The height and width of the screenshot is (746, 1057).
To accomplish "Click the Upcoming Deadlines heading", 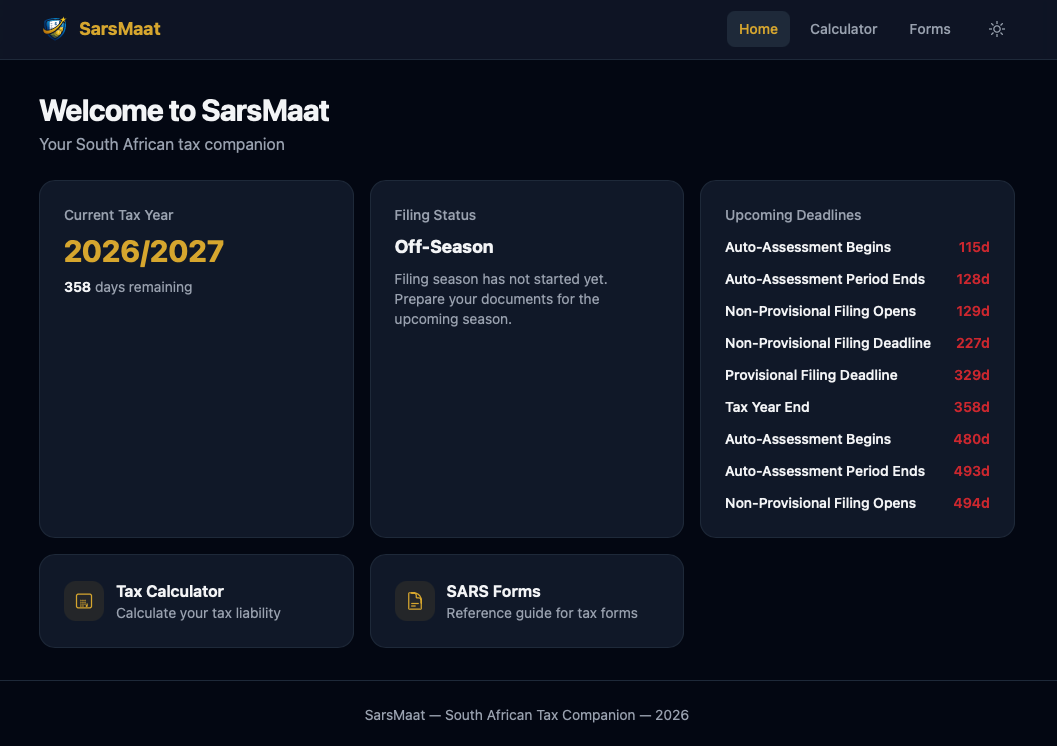I will [793, 215].
